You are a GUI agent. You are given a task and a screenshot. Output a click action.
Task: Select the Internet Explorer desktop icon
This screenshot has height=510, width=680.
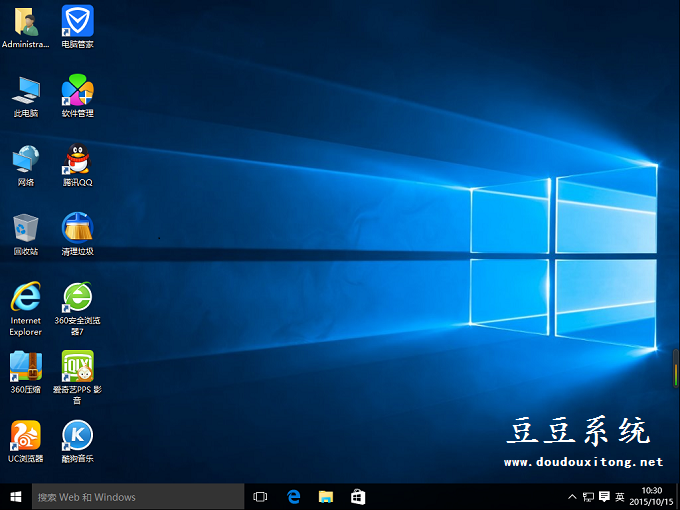tap(25, 297)
